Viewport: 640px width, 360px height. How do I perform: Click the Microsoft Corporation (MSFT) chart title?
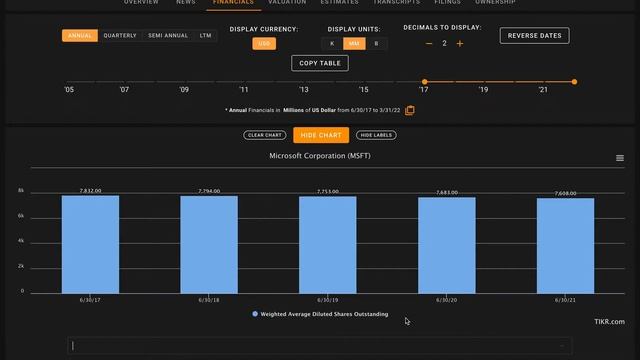(320, 156)
